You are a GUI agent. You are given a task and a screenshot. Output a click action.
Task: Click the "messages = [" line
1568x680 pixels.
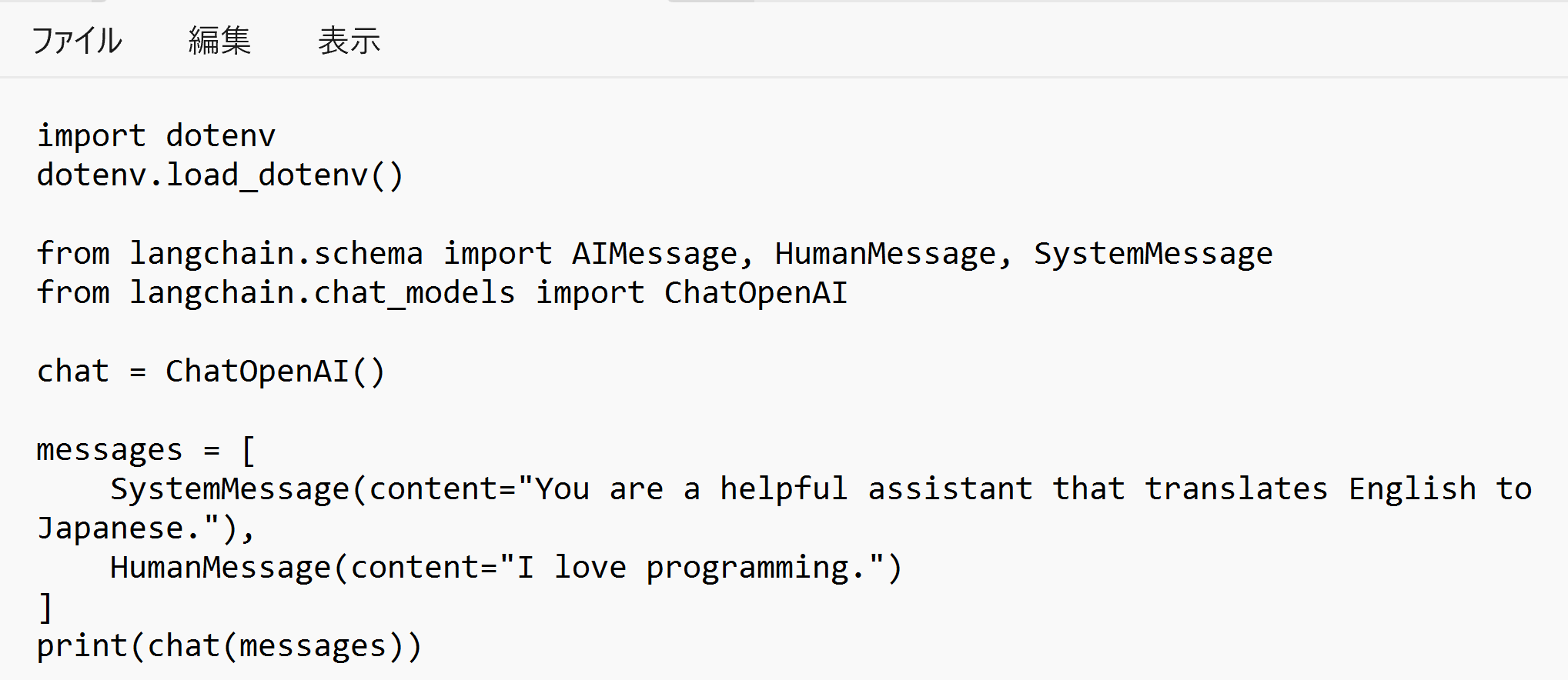coord(145,450)
